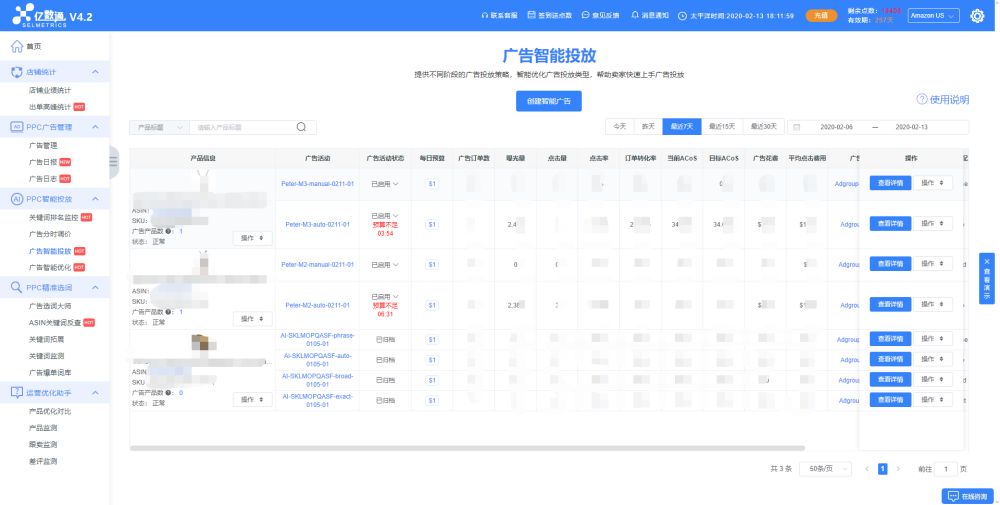This screenshot has height=505, width=1000.
Task: Click the 签到送点数 calendar icon
Action: [x=531, y=15]
